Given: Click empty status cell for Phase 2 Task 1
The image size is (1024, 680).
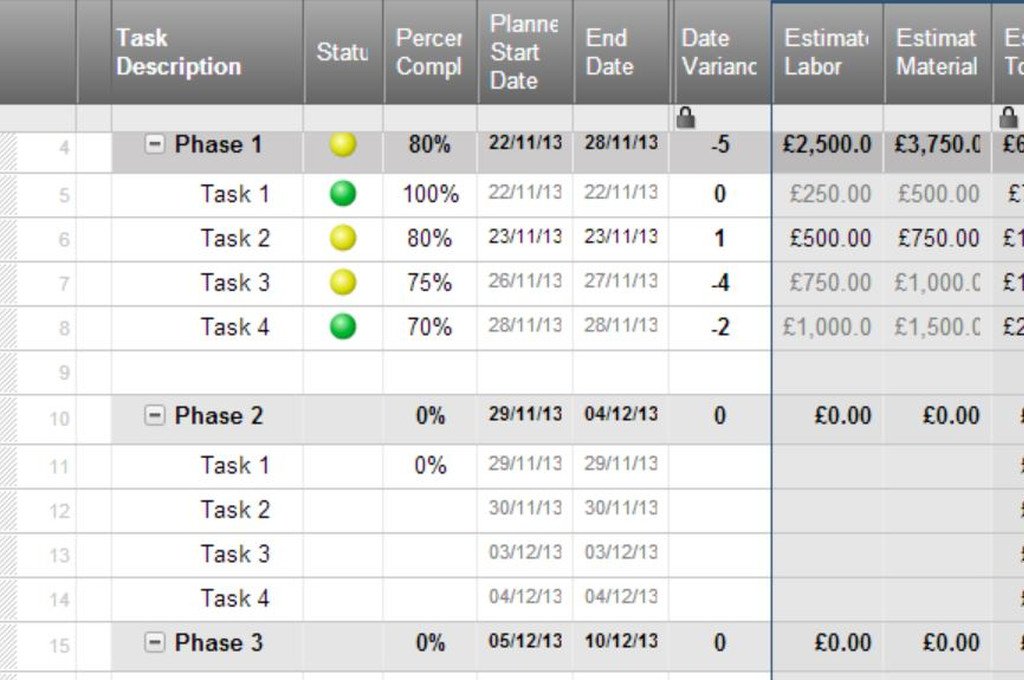Looking at the screenshot, I should pyautogui.click(x=343, y=465).
